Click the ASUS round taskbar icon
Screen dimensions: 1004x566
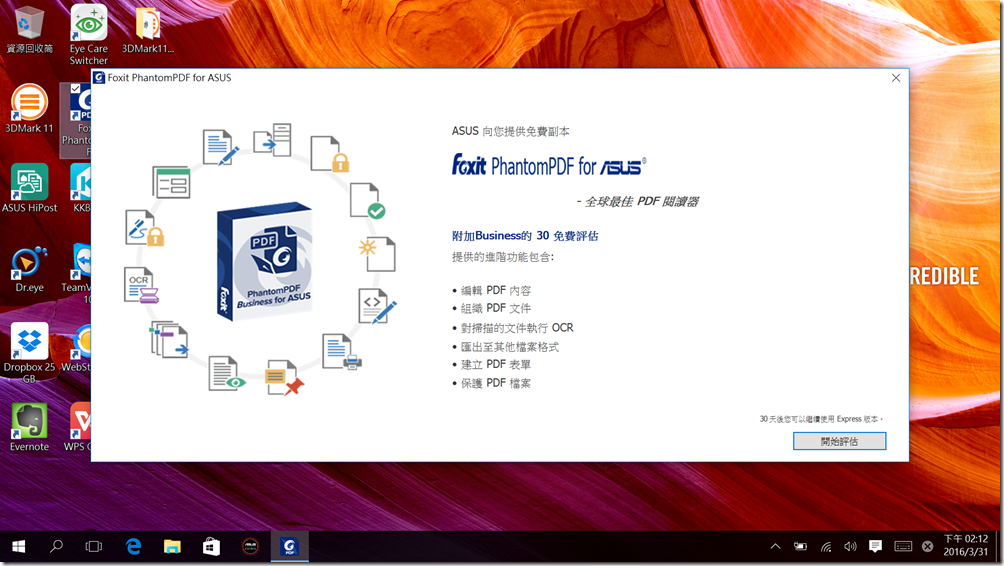click(250, 546)
